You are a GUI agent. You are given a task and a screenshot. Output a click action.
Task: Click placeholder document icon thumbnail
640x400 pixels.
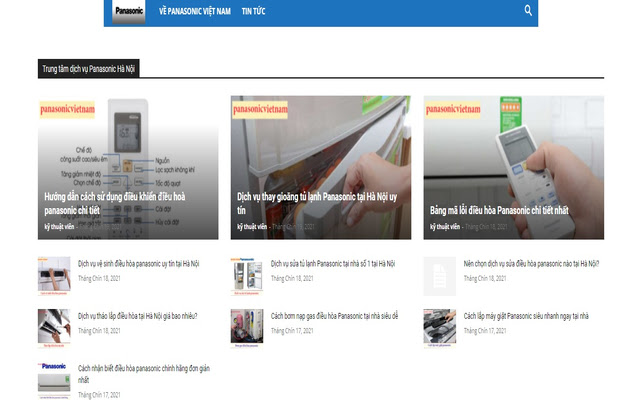440,276
